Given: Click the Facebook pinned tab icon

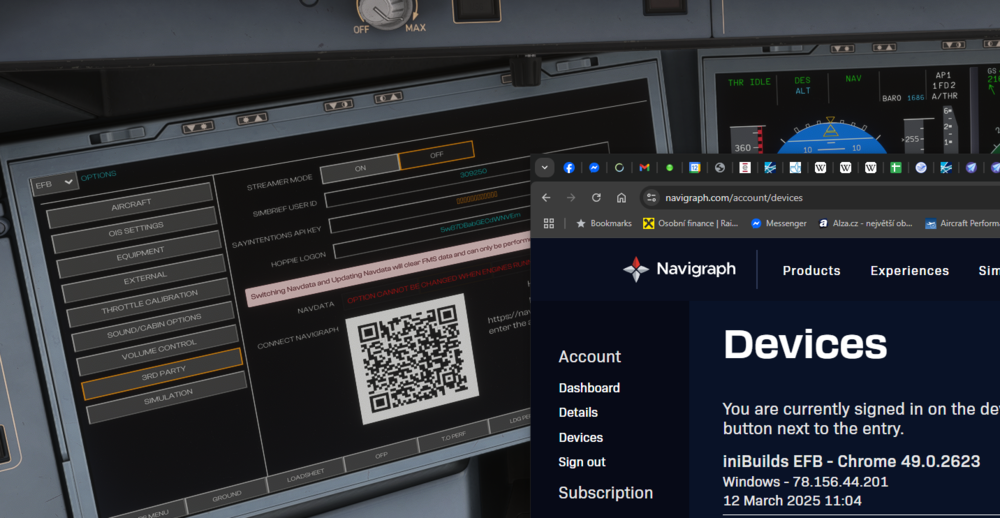Looking at the screenshot, I should 569,168.
